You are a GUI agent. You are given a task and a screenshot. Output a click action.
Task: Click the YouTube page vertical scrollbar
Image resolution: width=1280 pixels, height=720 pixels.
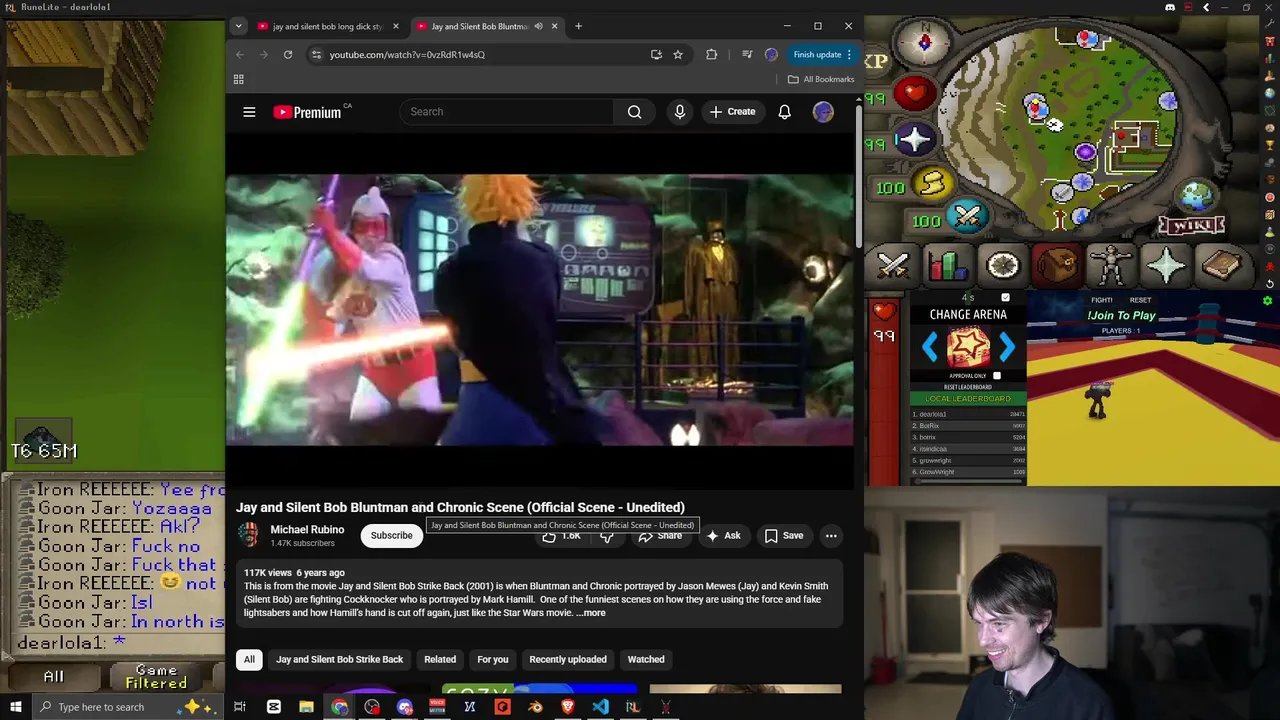click(859, 175)
